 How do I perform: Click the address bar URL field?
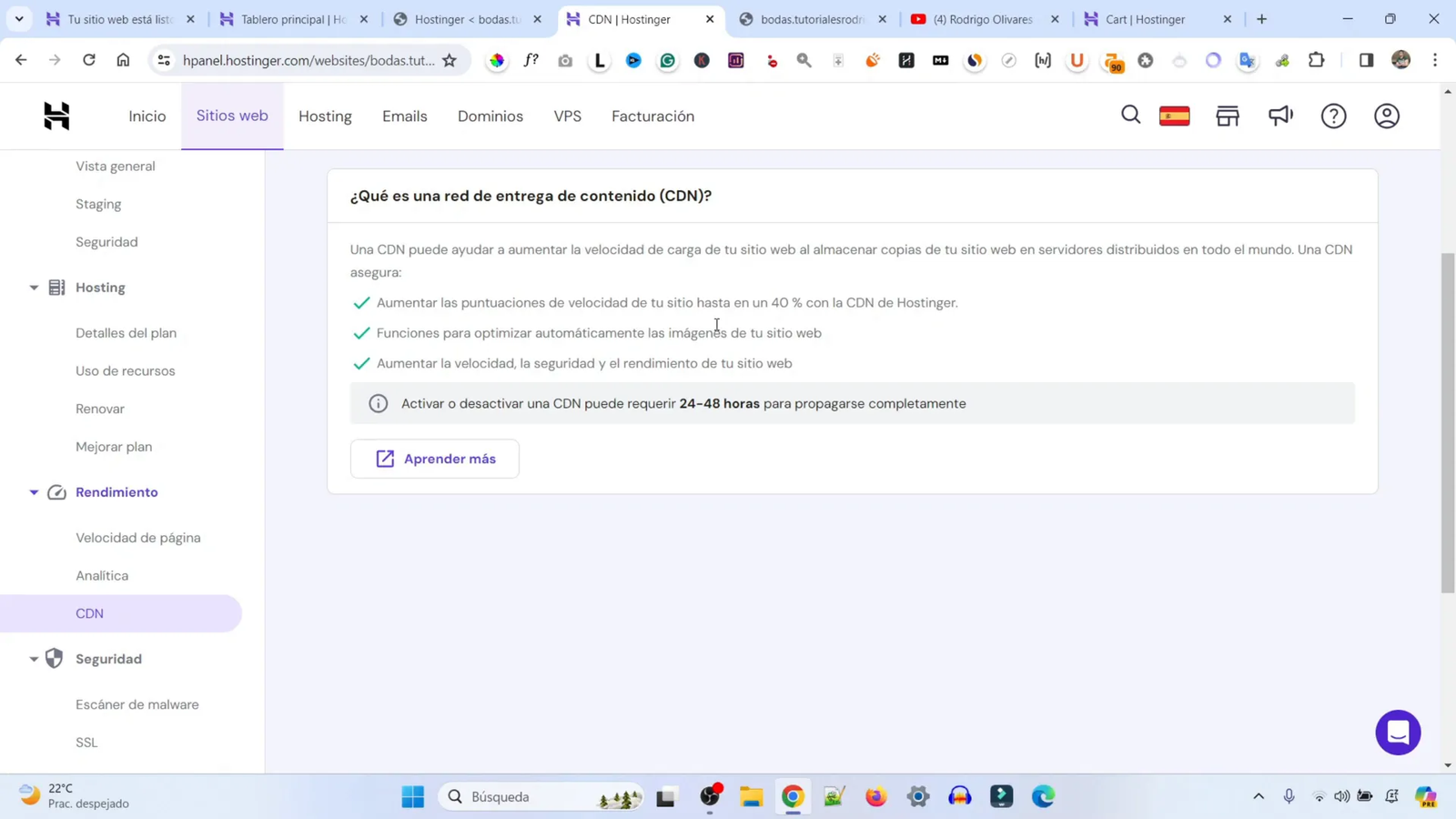(x=308, y=60)
